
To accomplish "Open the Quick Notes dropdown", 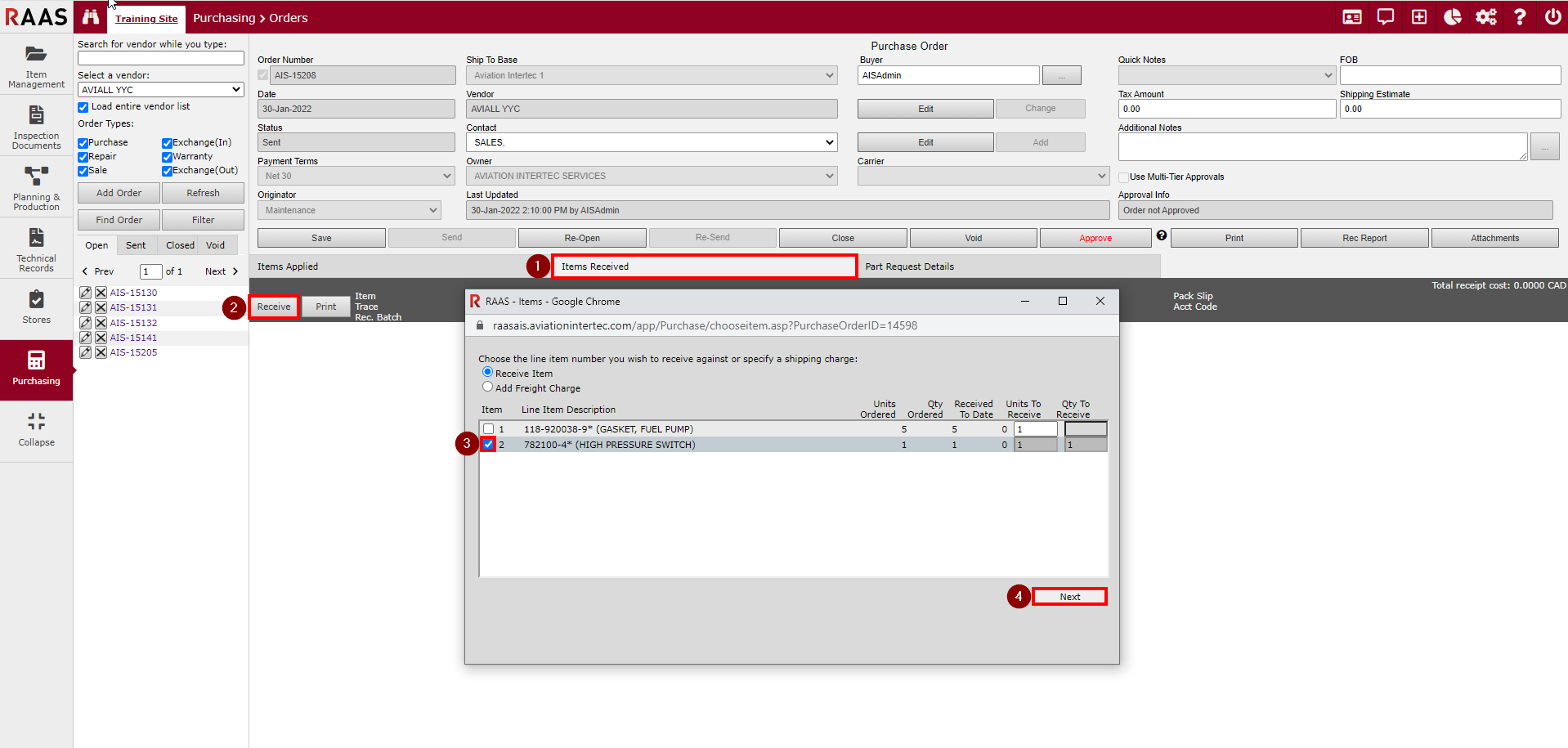I will click(x=1226, y=75).
